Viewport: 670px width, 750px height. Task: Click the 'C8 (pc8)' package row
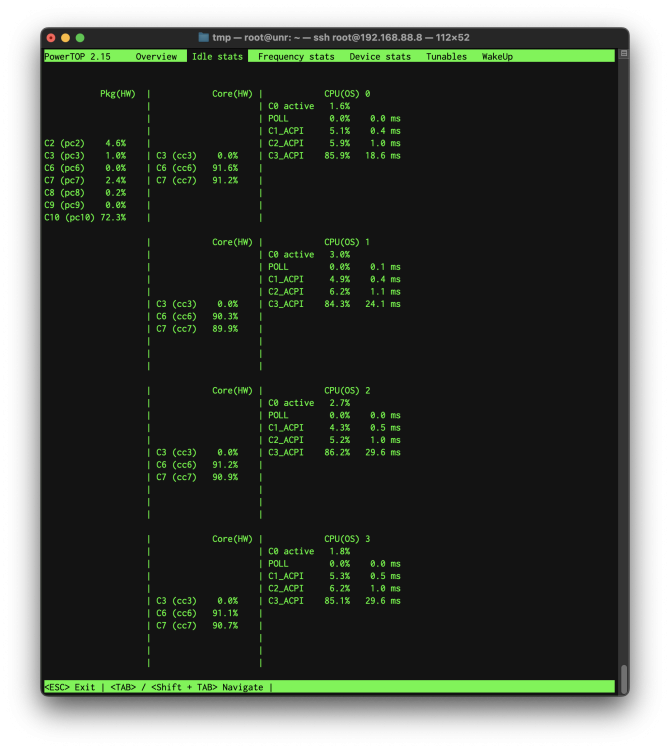click(x=85, y=193)
